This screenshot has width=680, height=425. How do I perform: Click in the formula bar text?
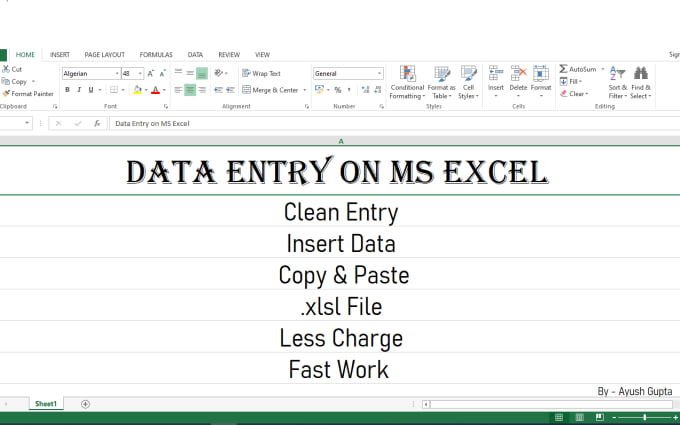tap(152, 124)
